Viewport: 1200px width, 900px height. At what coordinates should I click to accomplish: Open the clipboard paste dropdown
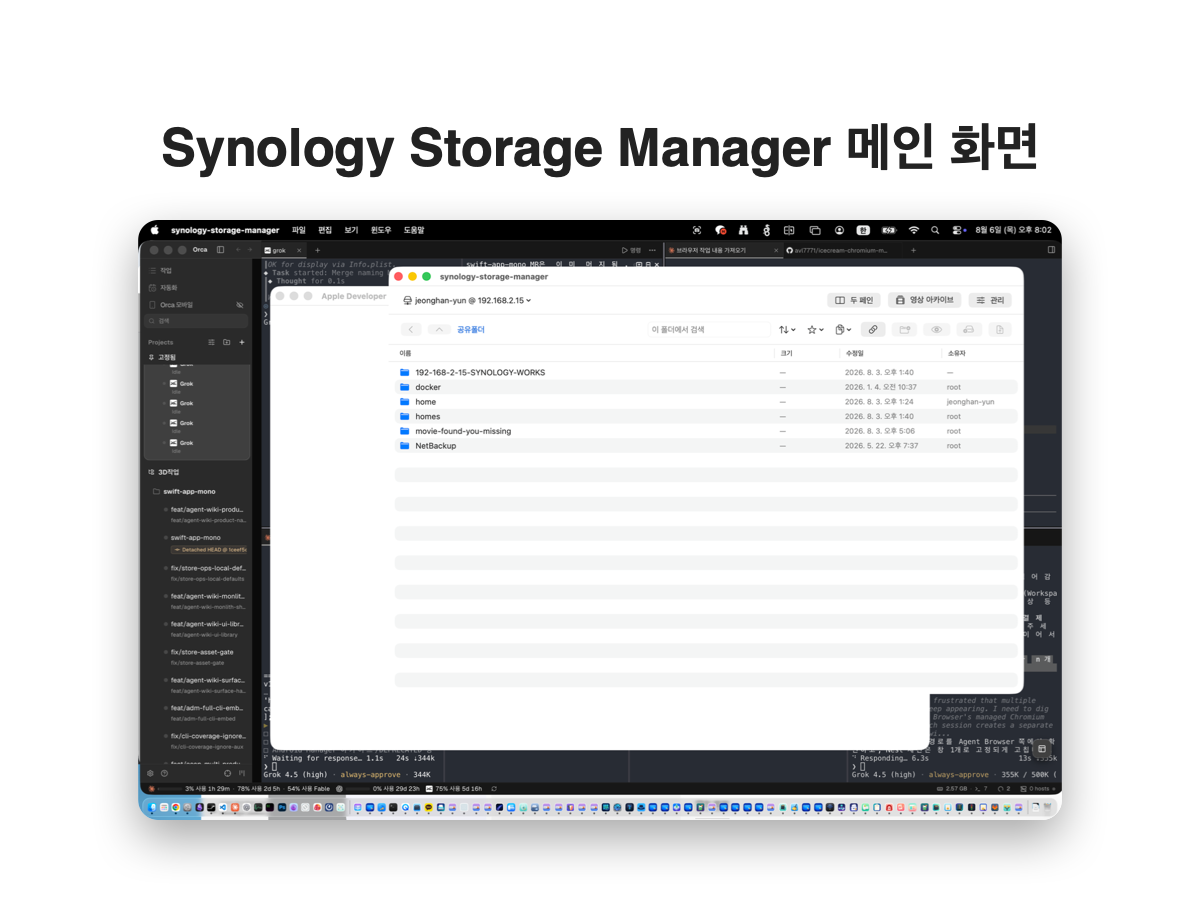843,329
